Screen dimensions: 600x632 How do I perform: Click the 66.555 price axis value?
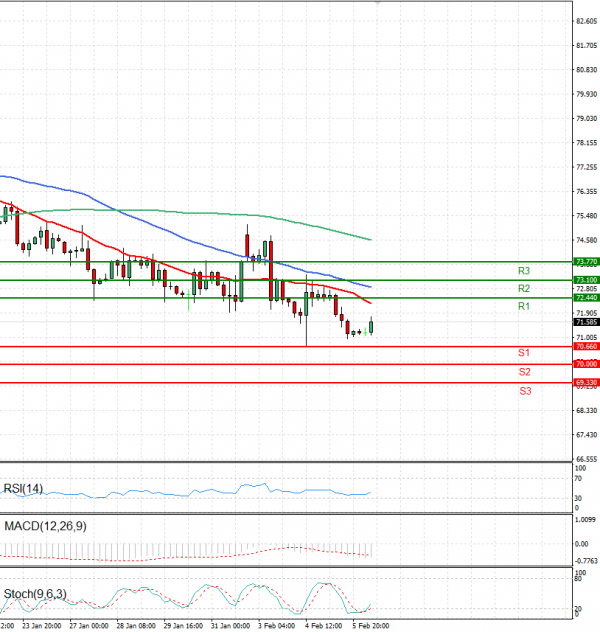(x=587, y=459)
